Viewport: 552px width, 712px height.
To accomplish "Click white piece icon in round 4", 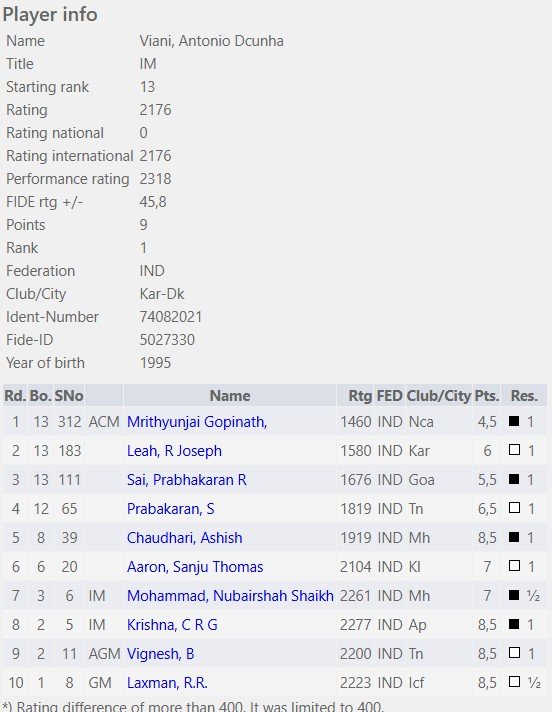I will point(514,508).
